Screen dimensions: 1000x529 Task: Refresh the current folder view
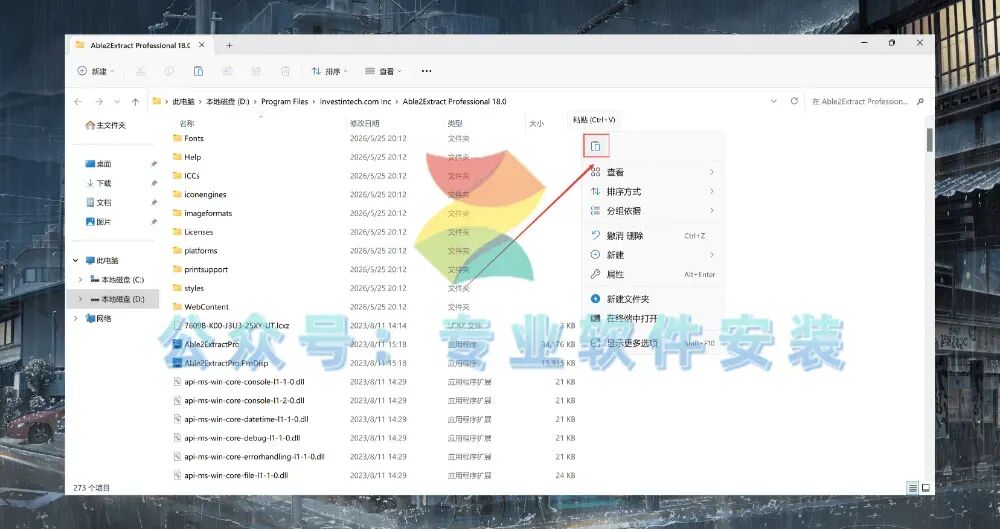[794, 101]
